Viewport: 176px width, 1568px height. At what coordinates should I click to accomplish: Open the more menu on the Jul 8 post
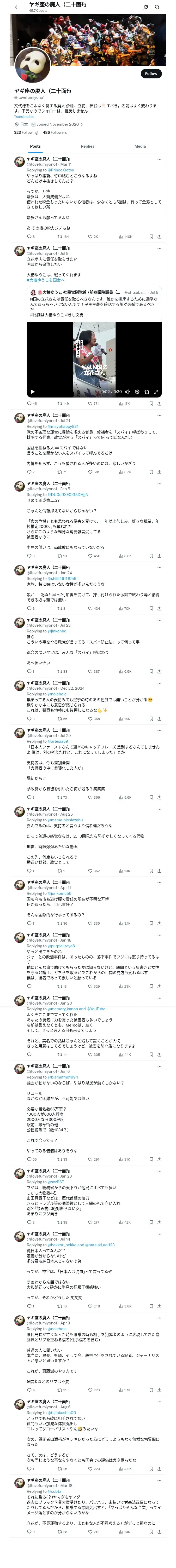pos(159,248)
